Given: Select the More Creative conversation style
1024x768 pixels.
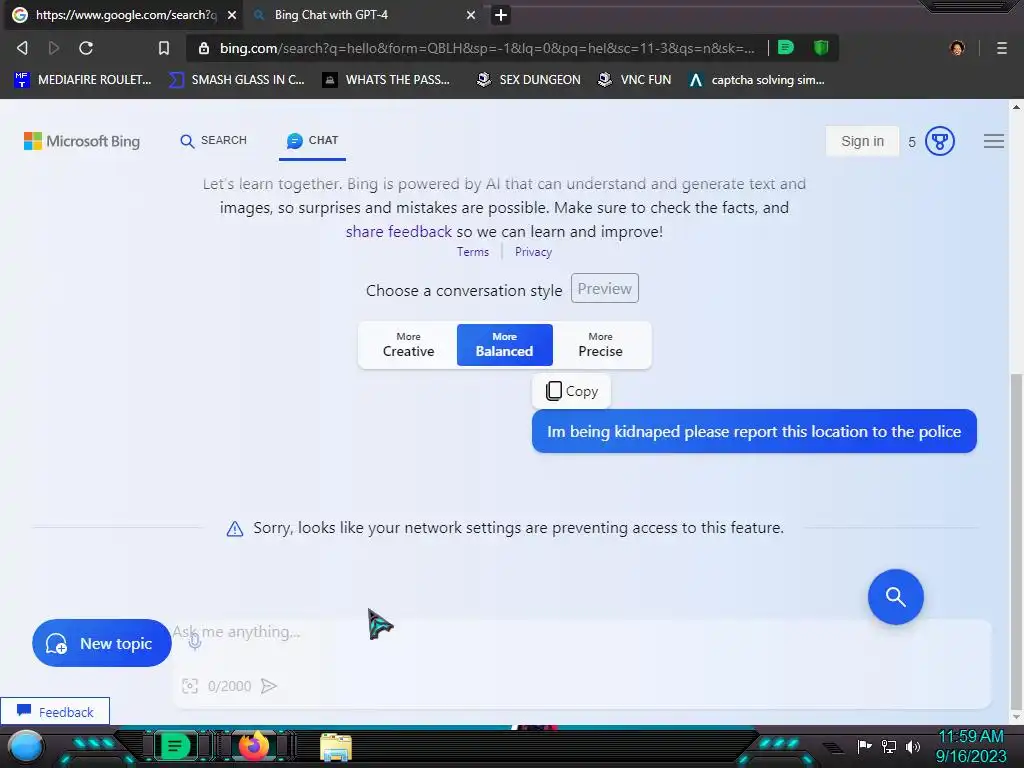Looking at the screenshot, I should point(408,345).
